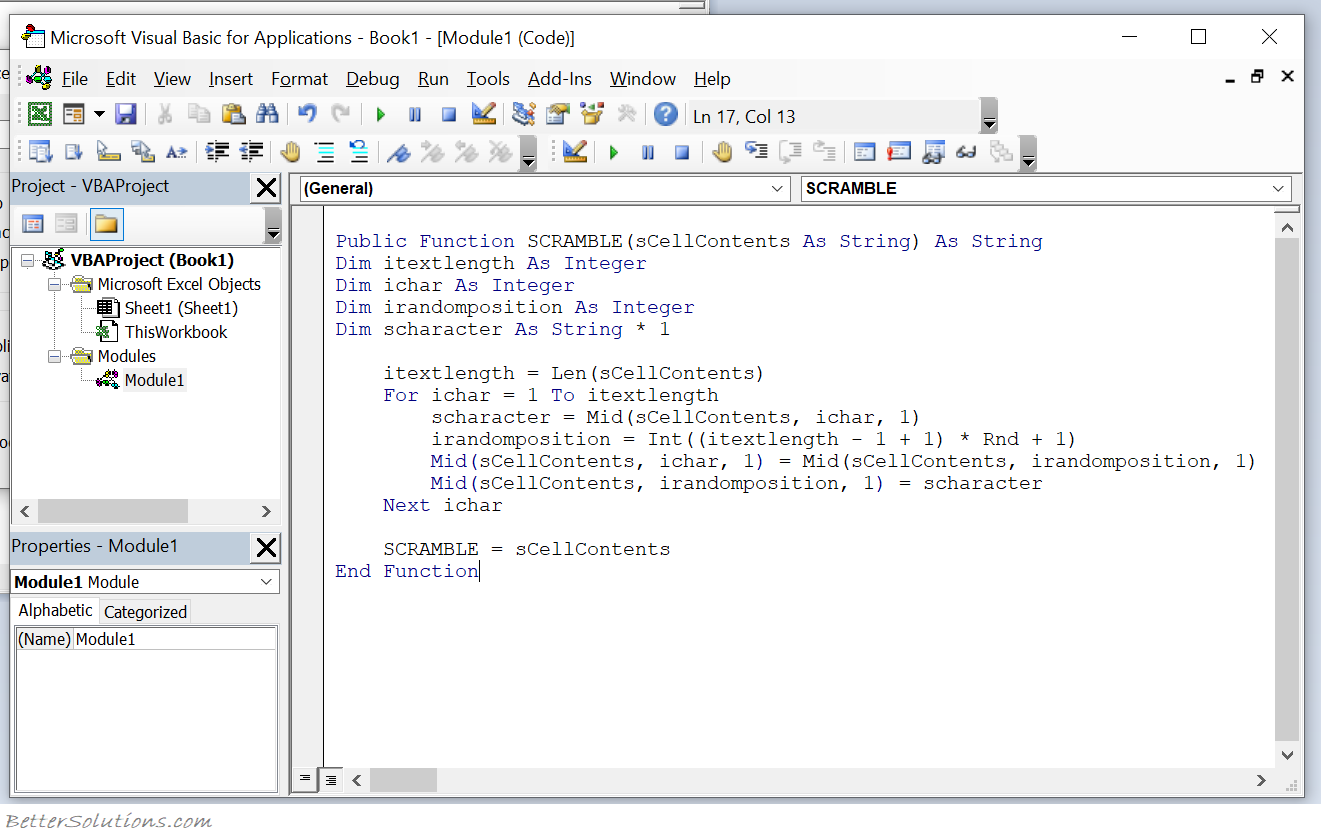This screenshot has width=1321, height=839.
Task: Toggle Folders in the Project pane
Action: click(107, 224)
